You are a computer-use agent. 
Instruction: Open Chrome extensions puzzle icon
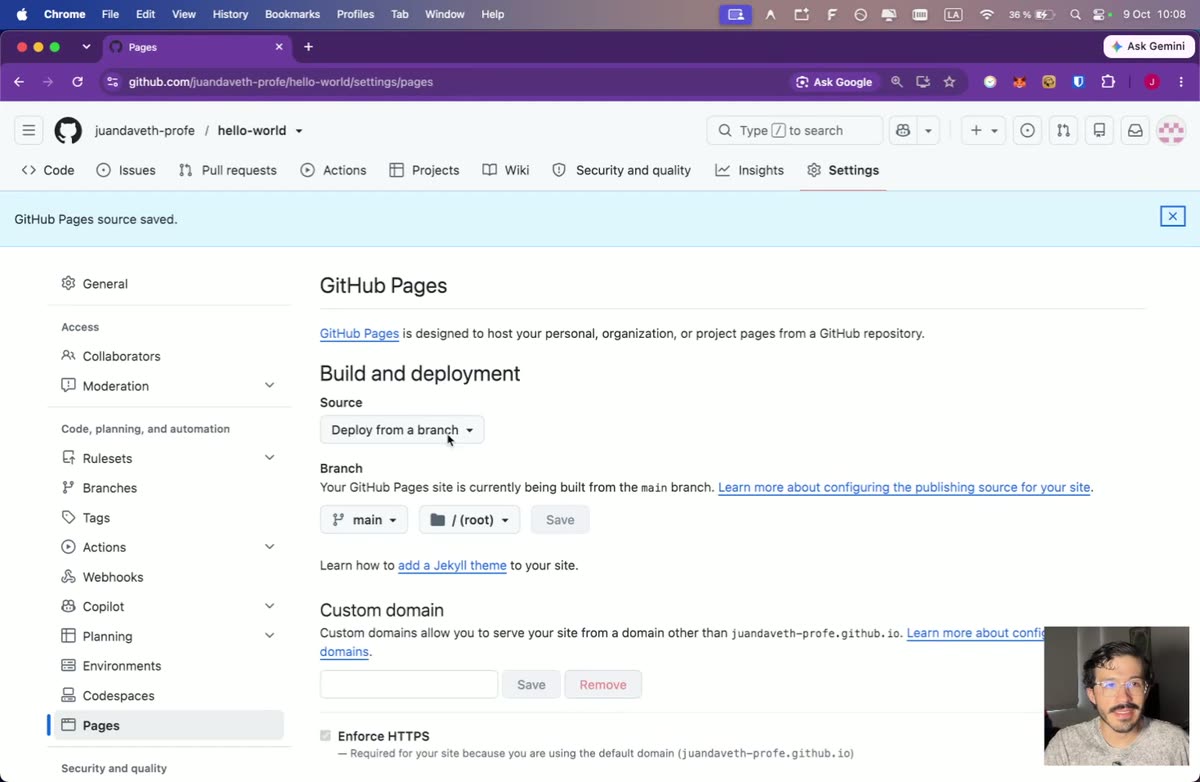pos(1108,82)
